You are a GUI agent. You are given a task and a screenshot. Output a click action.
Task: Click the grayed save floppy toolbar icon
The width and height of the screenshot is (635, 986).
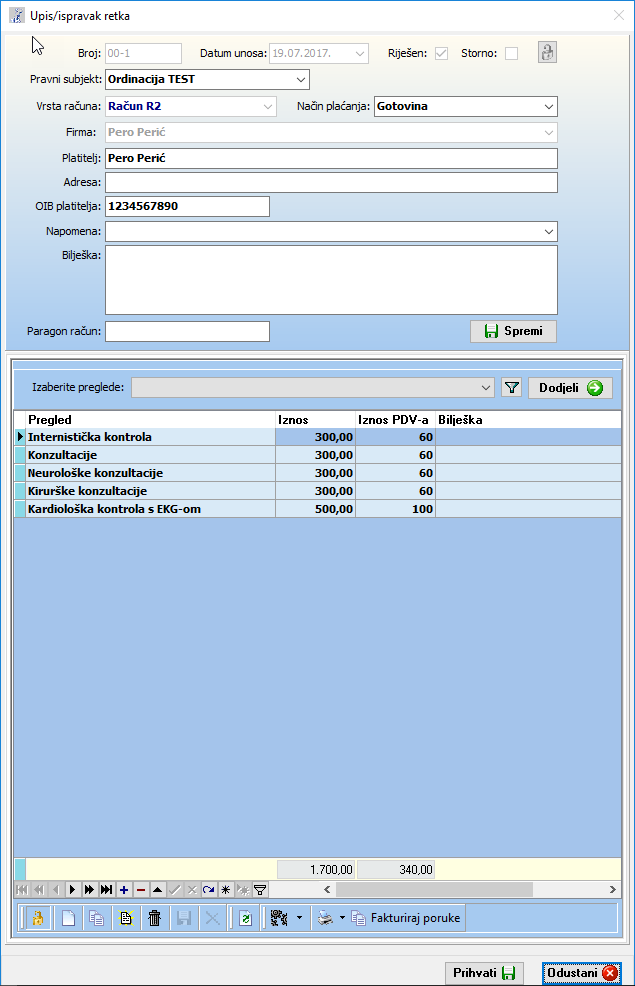coord(184,918)
